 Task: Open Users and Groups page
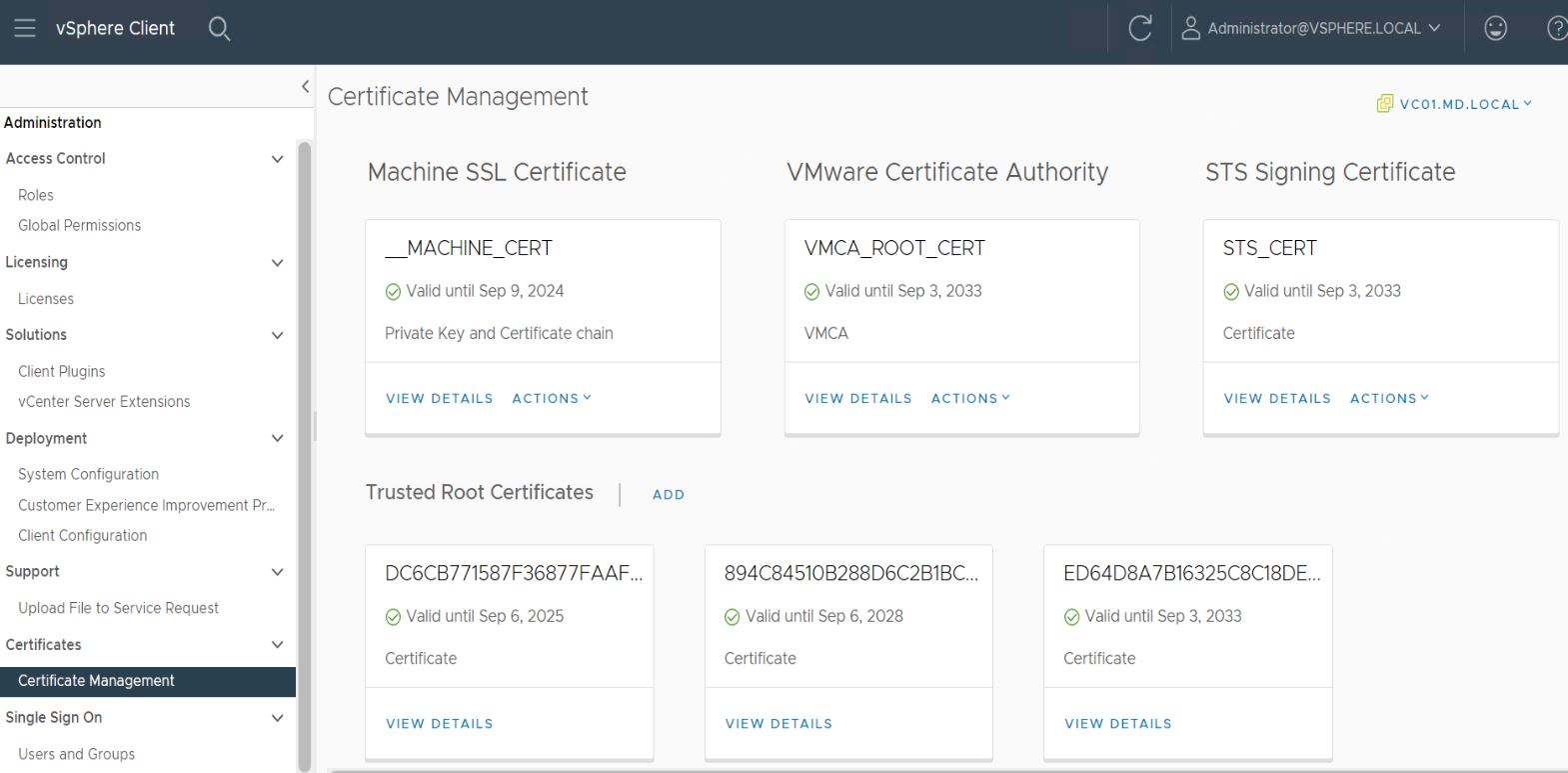[x=76, y=754]
